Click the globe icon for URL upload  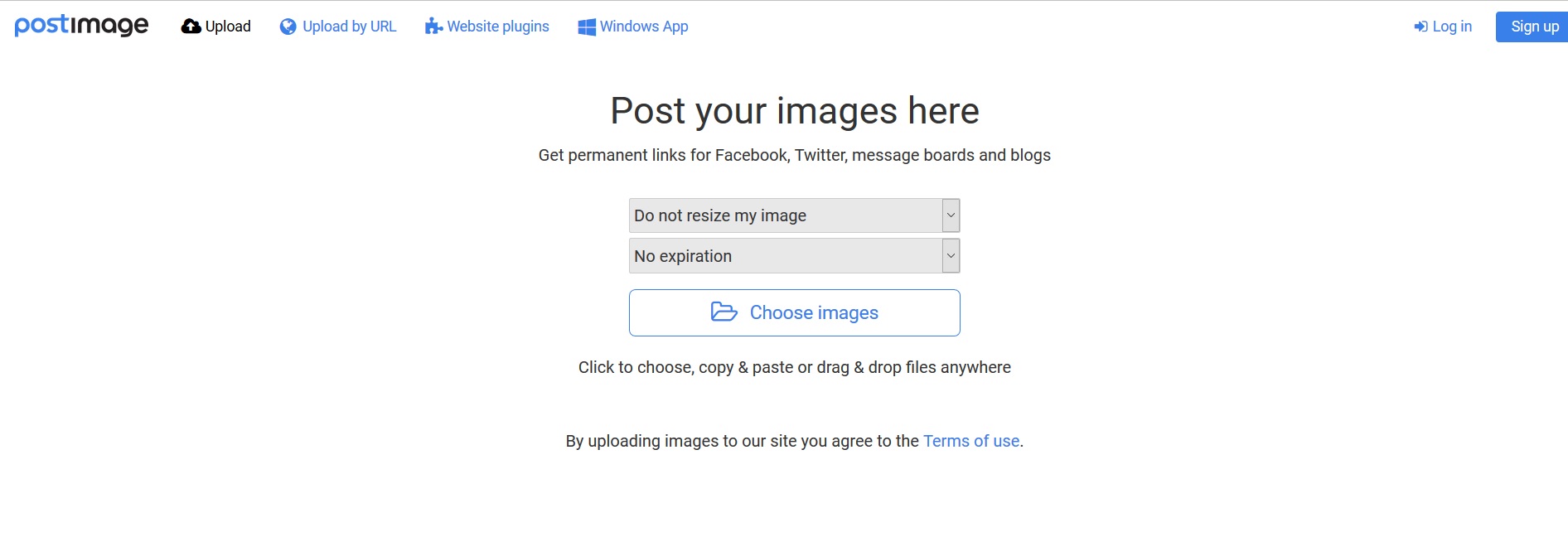pos(288,27)
